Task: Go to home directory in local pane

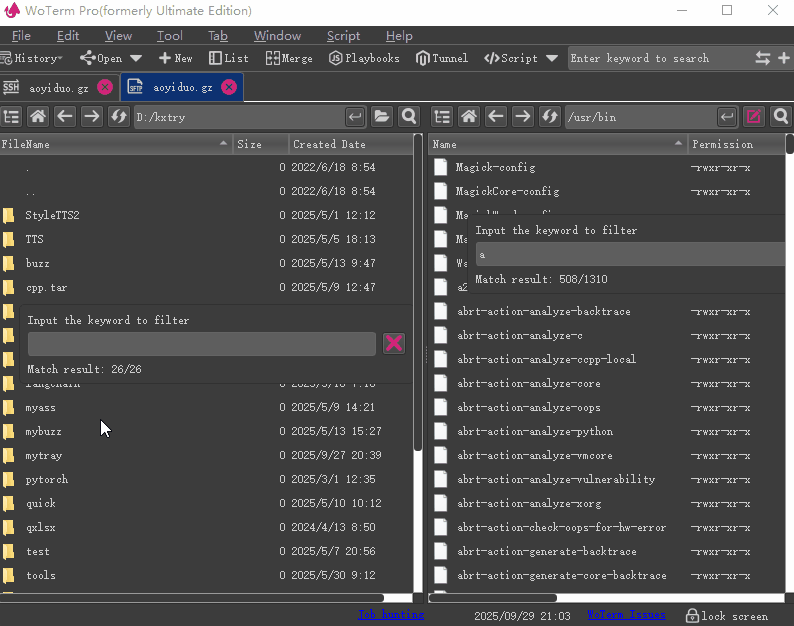Action: 40,117
